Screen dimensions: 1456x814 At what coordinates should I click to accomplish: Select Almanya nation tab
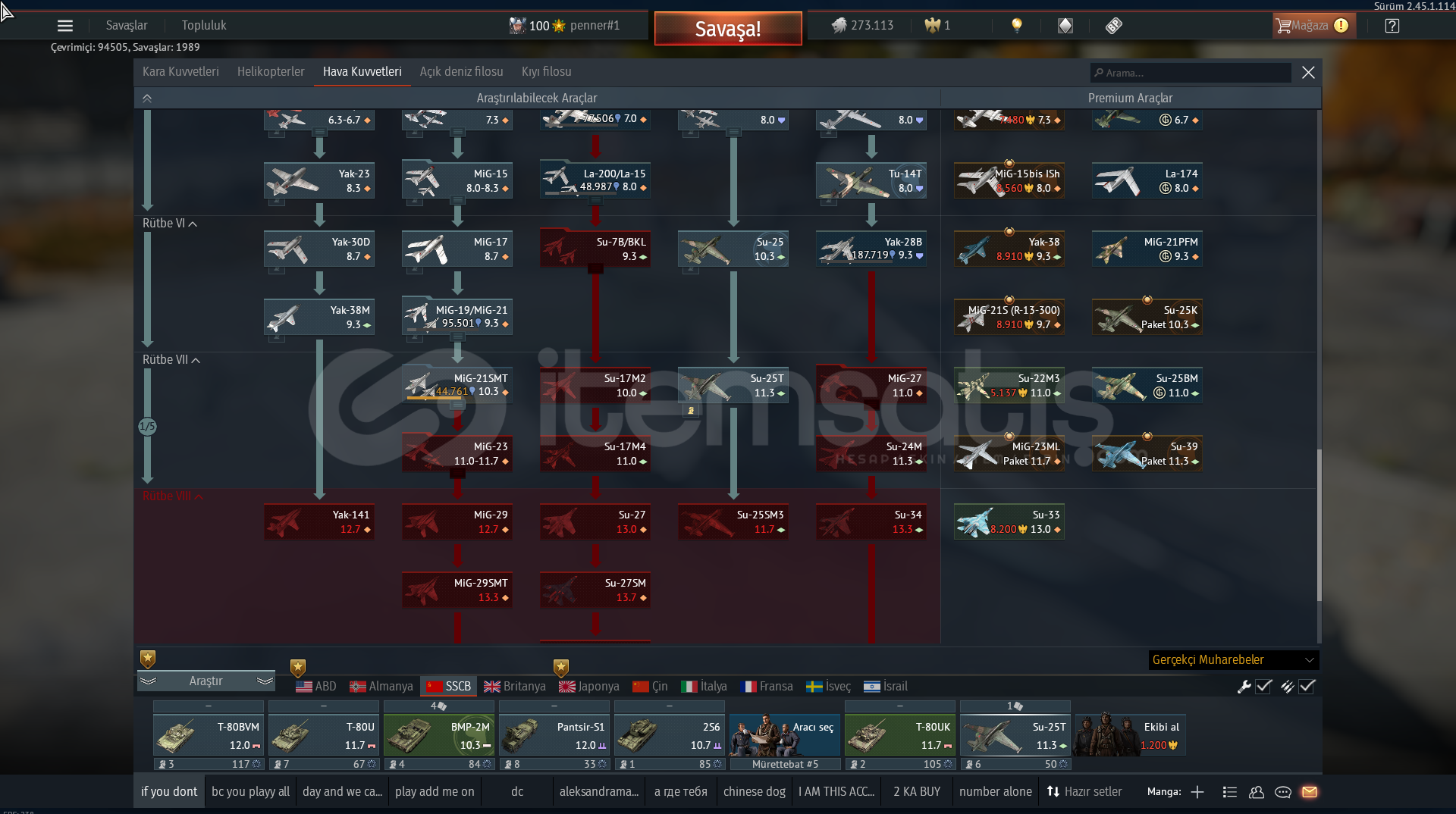click(x=381, y=687)
